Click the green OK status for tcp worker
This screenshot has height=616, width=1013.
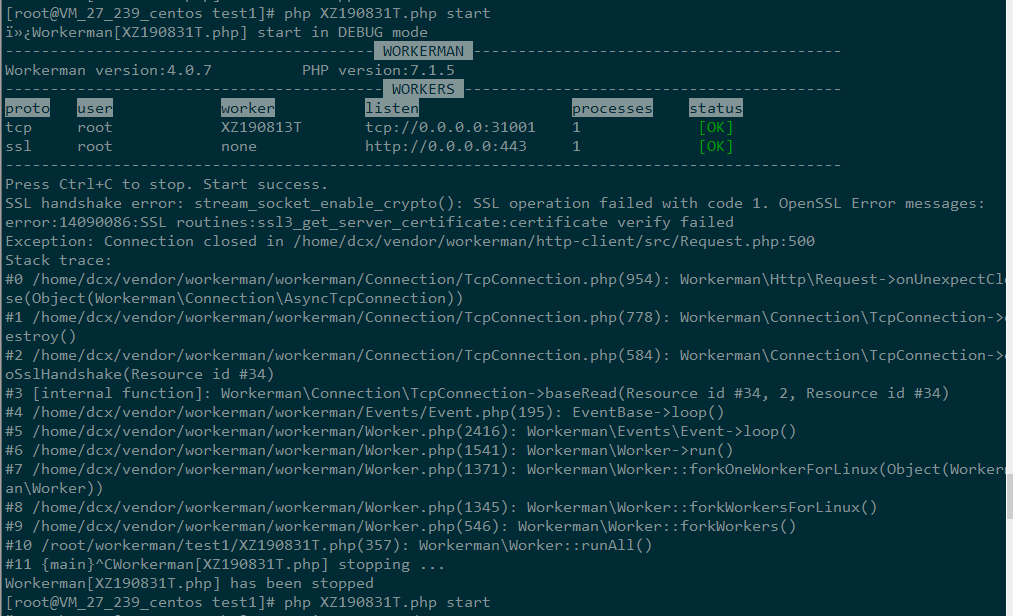(x=716, y=127)
